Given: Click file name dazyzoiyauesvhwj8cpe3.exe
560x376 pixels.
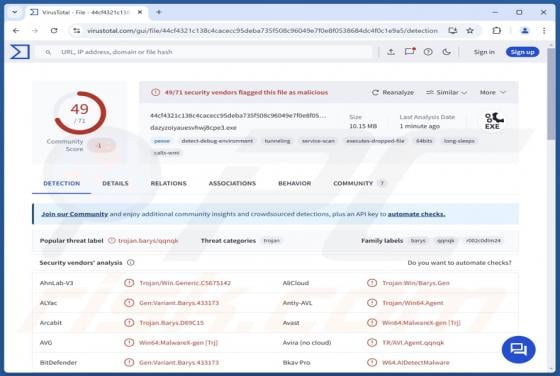Looking at the screenshot, I should point(193,127).
